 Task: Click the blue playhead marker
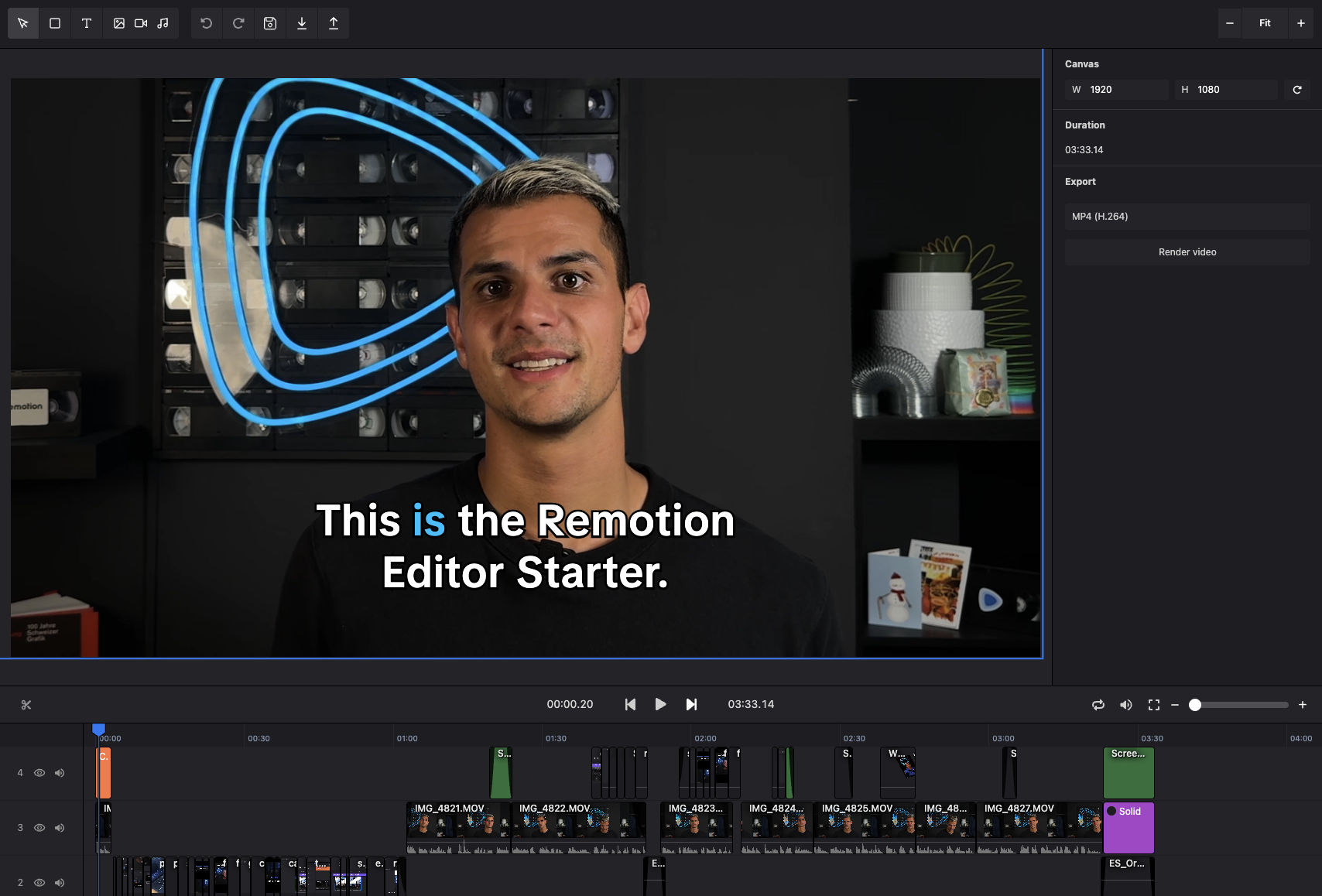tap(98, 729)
